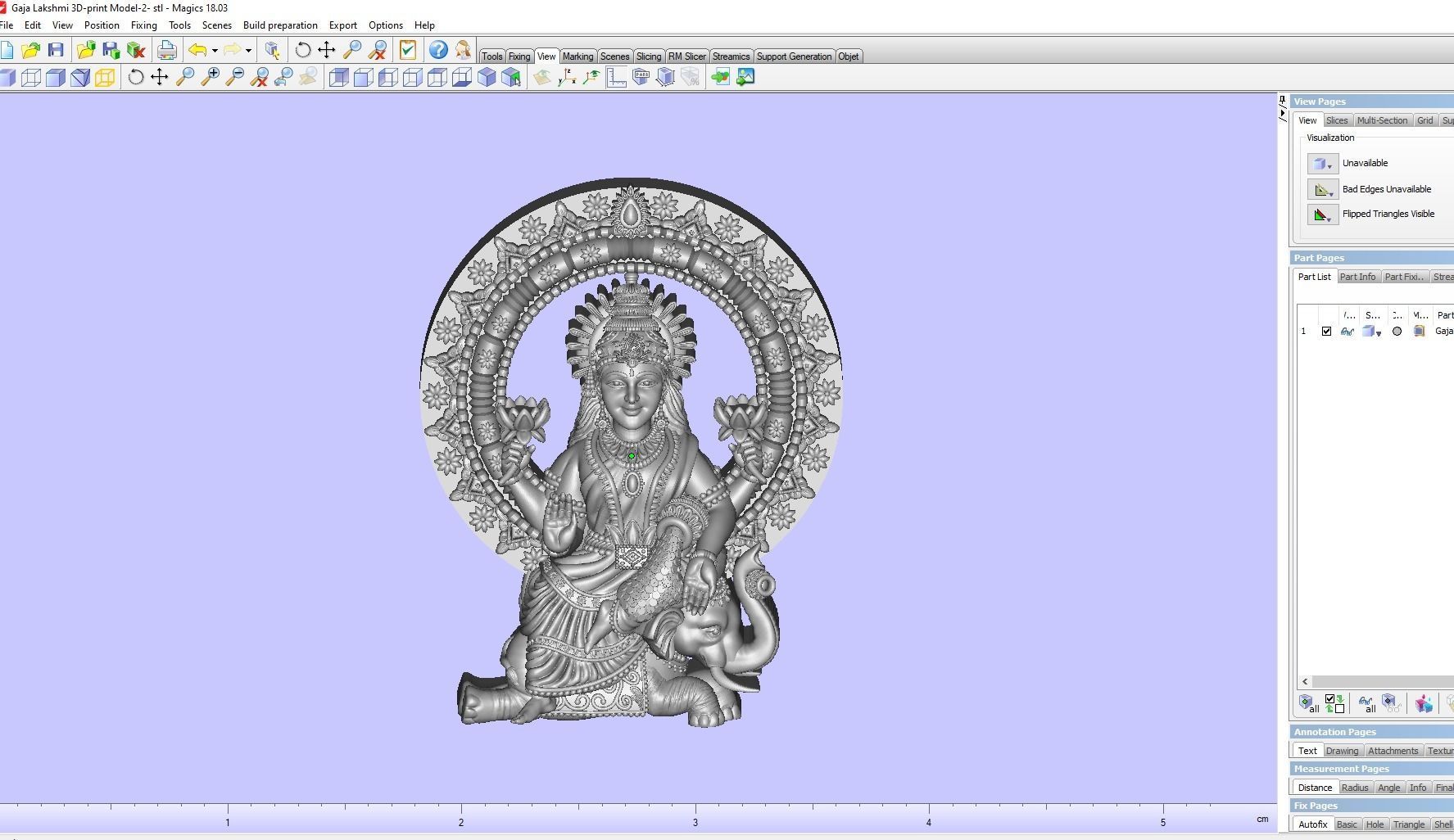Open the Multi-Section tab
This screenshot has height=840, width=1454.
(x=1382, y=120)
